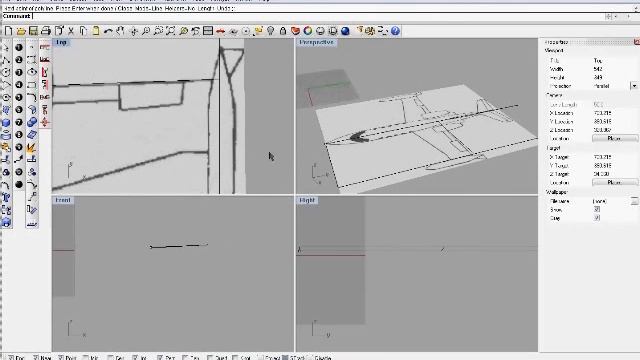Click the Place button under Camera location
Image resolution: width=640 pixels, height=360 pixels.
615,138
